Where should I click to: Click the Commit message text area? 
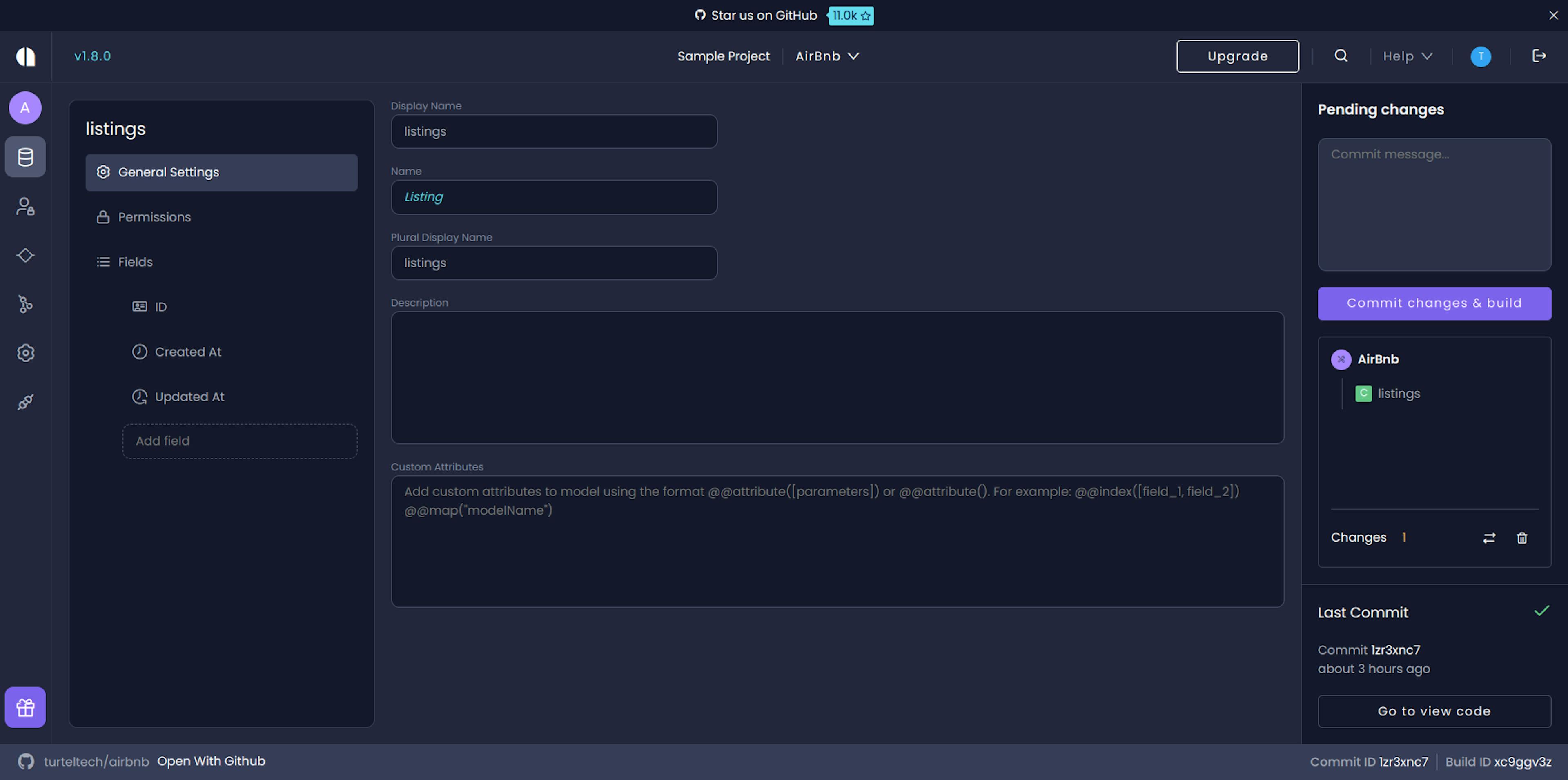coord(1434,205)
